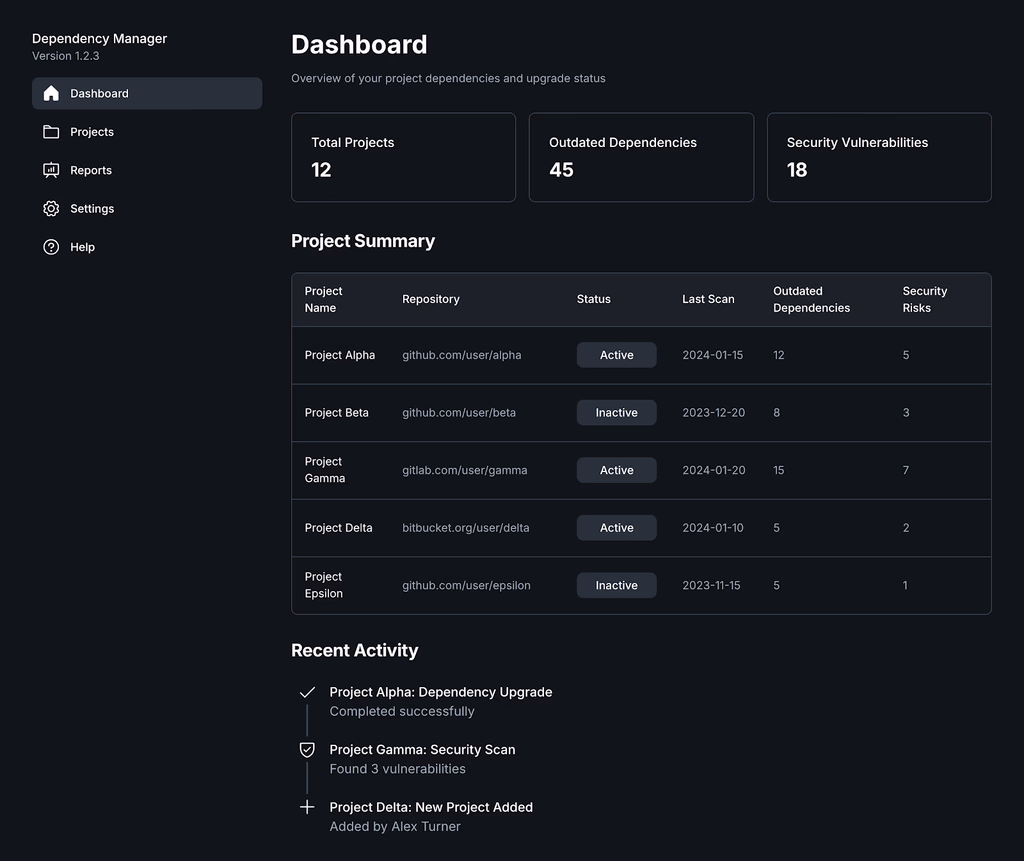Viewport: 1024px width, 861px height.
Task: Click the 'Project Alpha: Dependency Upgrade' activity title
Action: tap(441, 692)
